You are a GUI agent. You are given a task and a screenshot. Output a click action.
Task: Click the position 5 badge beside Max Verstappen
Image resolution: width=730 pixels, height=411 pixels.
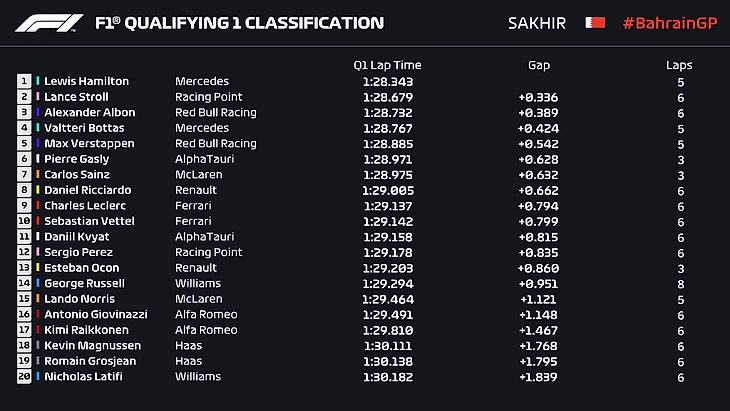[25, 143]
